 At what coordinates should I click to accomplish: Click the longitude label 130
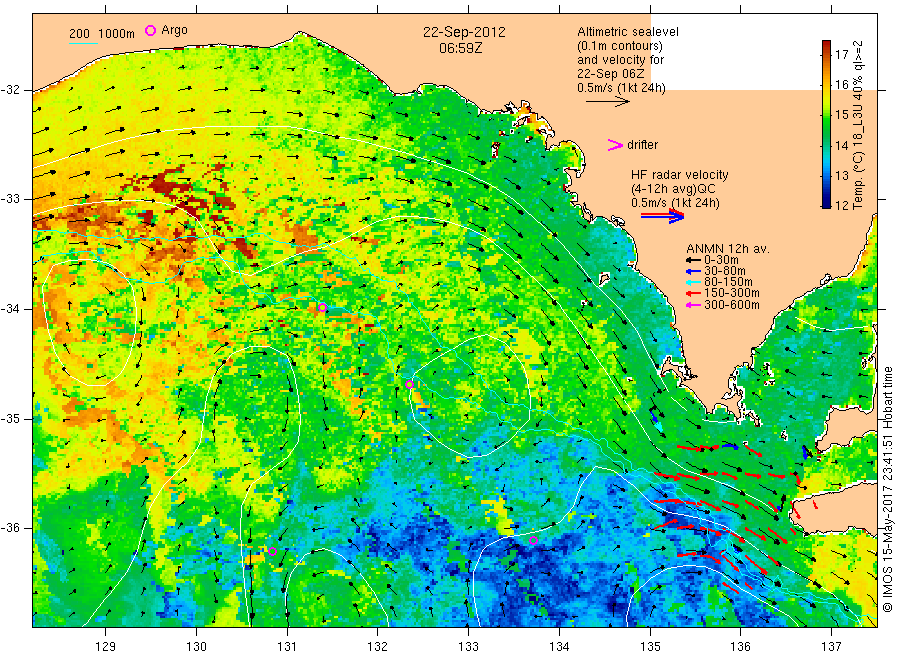(196, 647)
